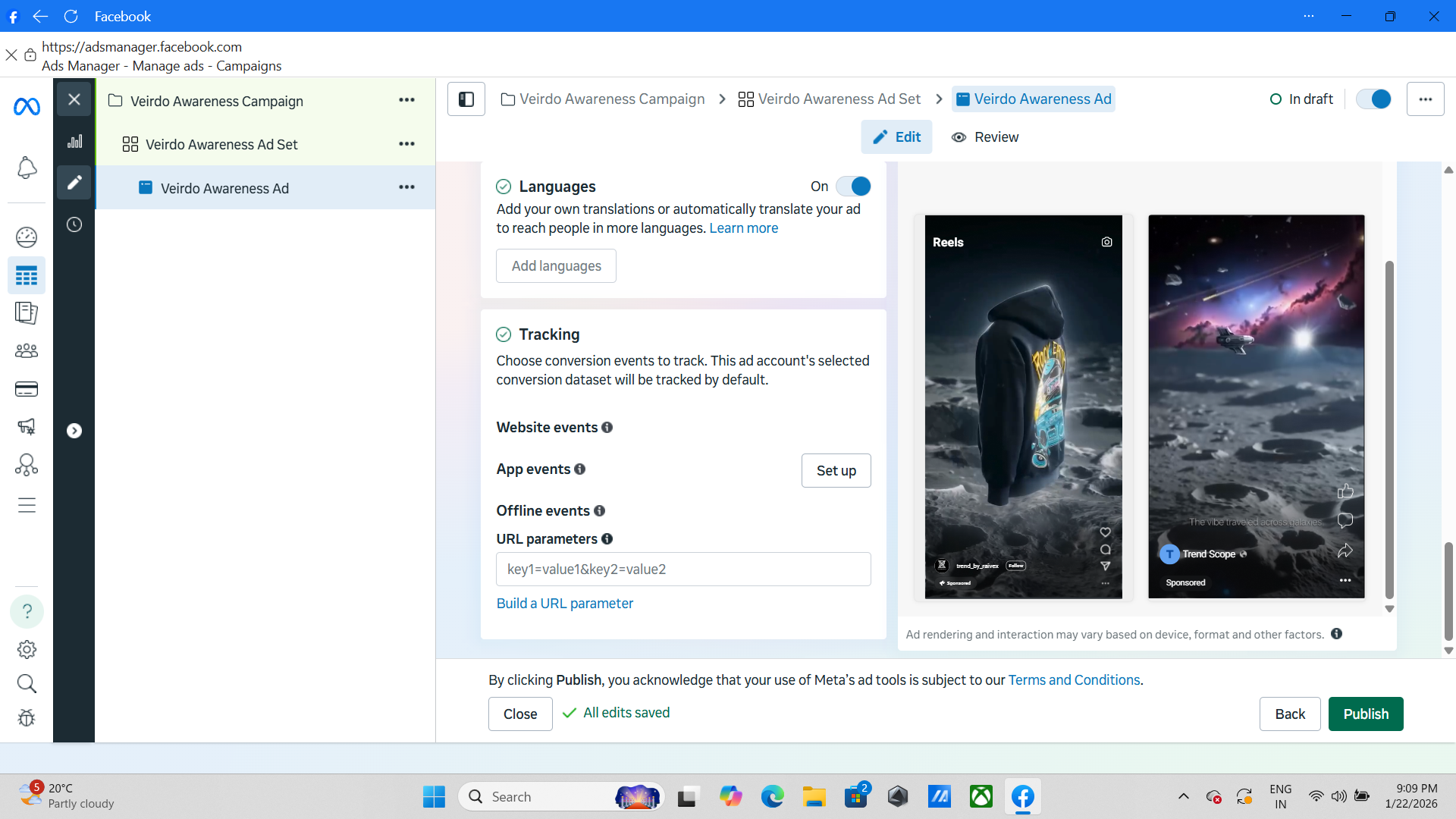The width and height of the screenshot is (1456, 819).
Task: Show info for App events
Action: (580, 469)
